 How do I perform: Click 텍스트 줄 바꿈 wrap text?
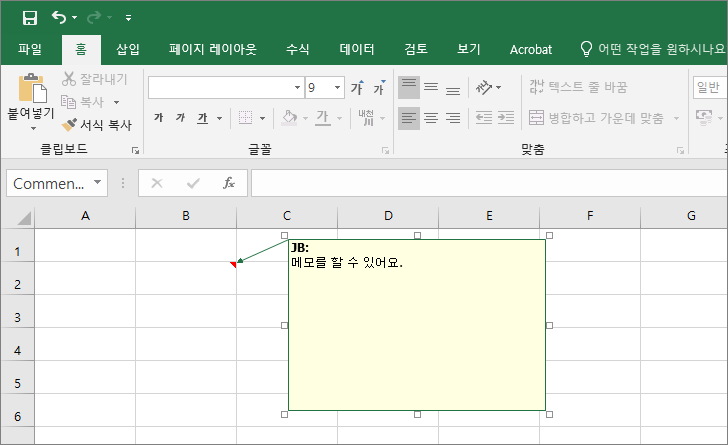pyautogui.click(x=578, y=87)
